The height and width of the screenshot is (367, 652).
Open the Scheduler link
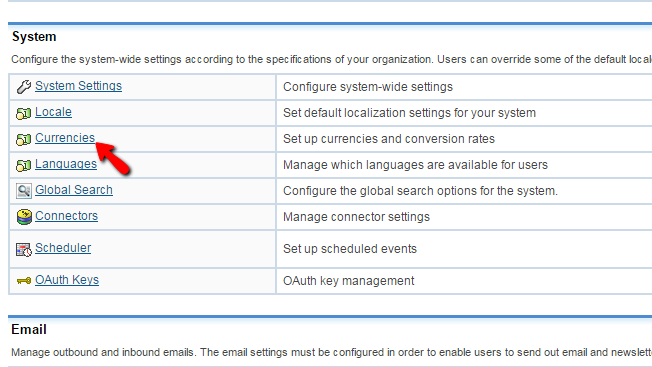(63, 248)
